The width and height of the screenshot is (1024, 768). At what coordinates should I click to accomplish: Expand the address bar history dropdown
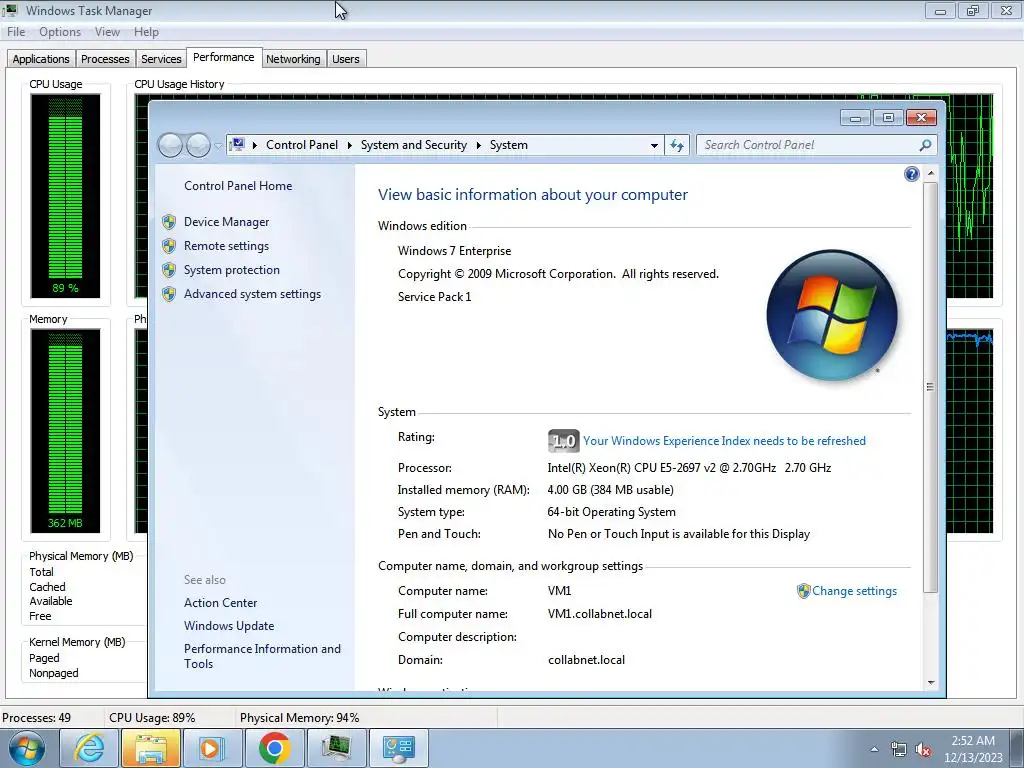click(x=654, y=146)
